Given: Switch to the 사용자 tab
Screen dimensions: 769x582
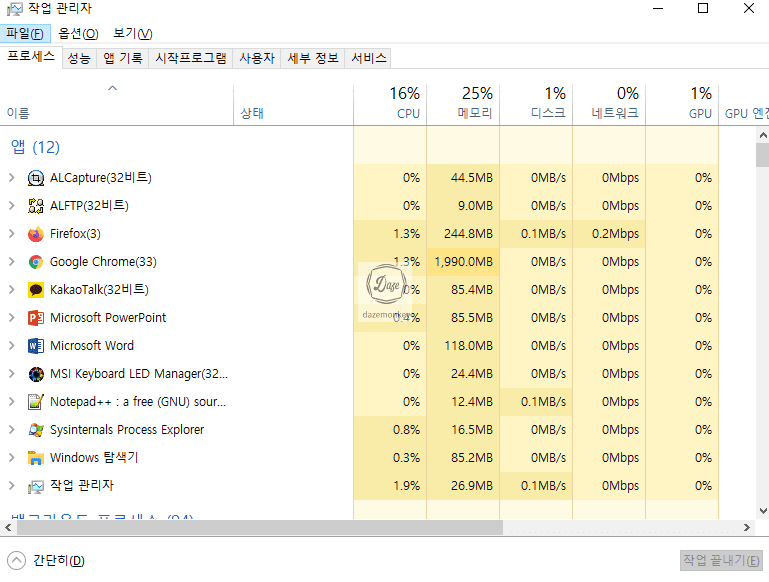Looking at the screenshot, I should point(256,58).
